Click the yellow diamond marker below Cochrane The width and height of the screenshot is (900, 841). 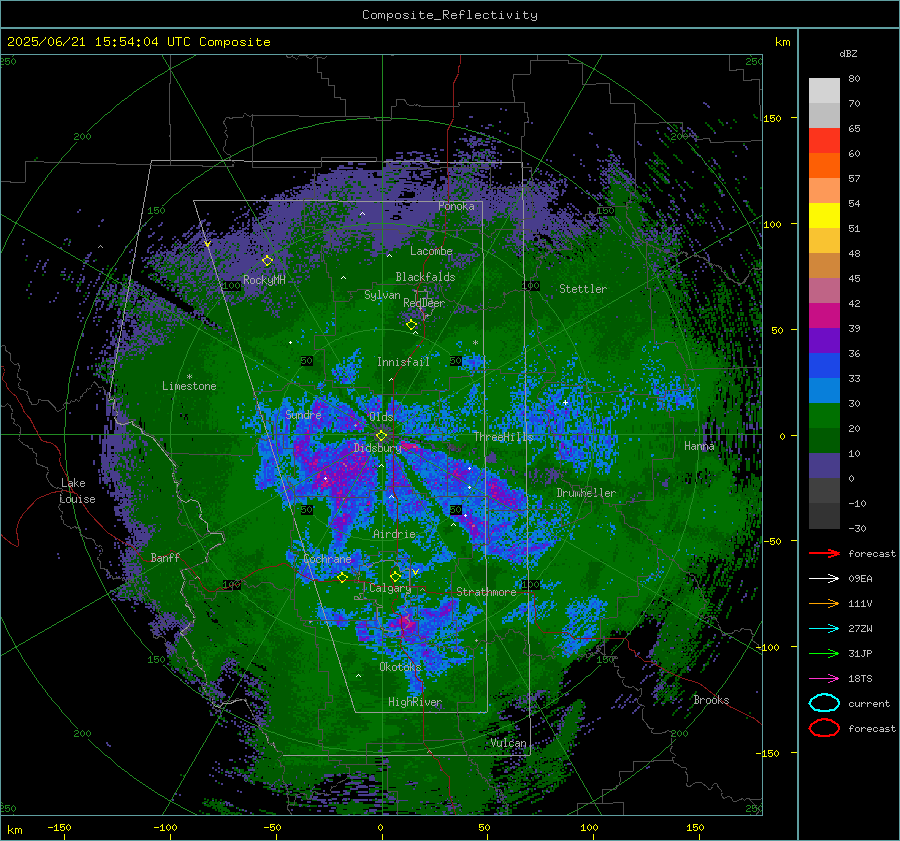(342, 577)
